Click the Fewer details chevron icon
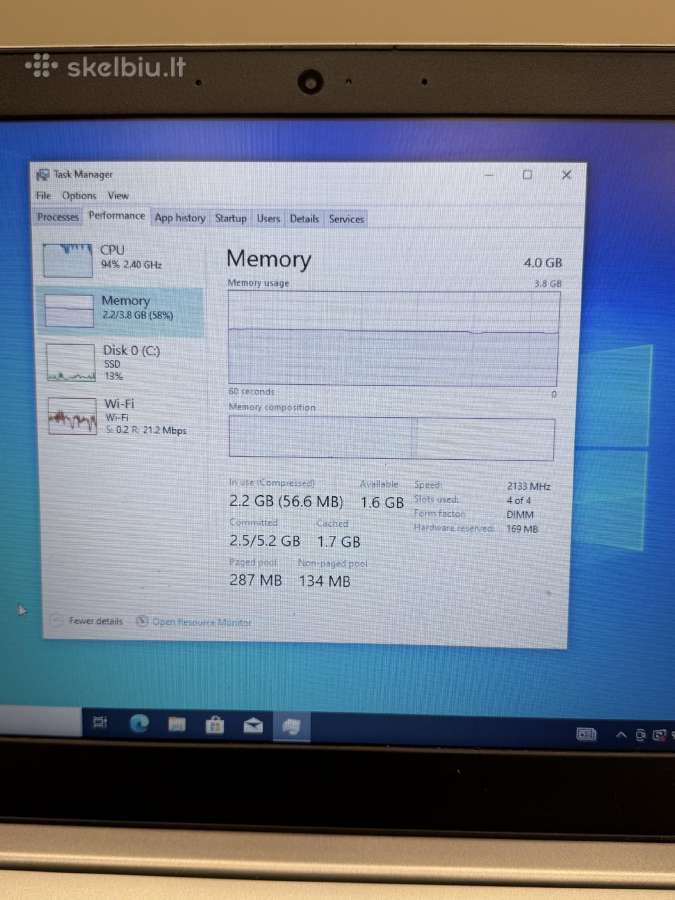The image size is (675, 900). [x=56, y=620]
